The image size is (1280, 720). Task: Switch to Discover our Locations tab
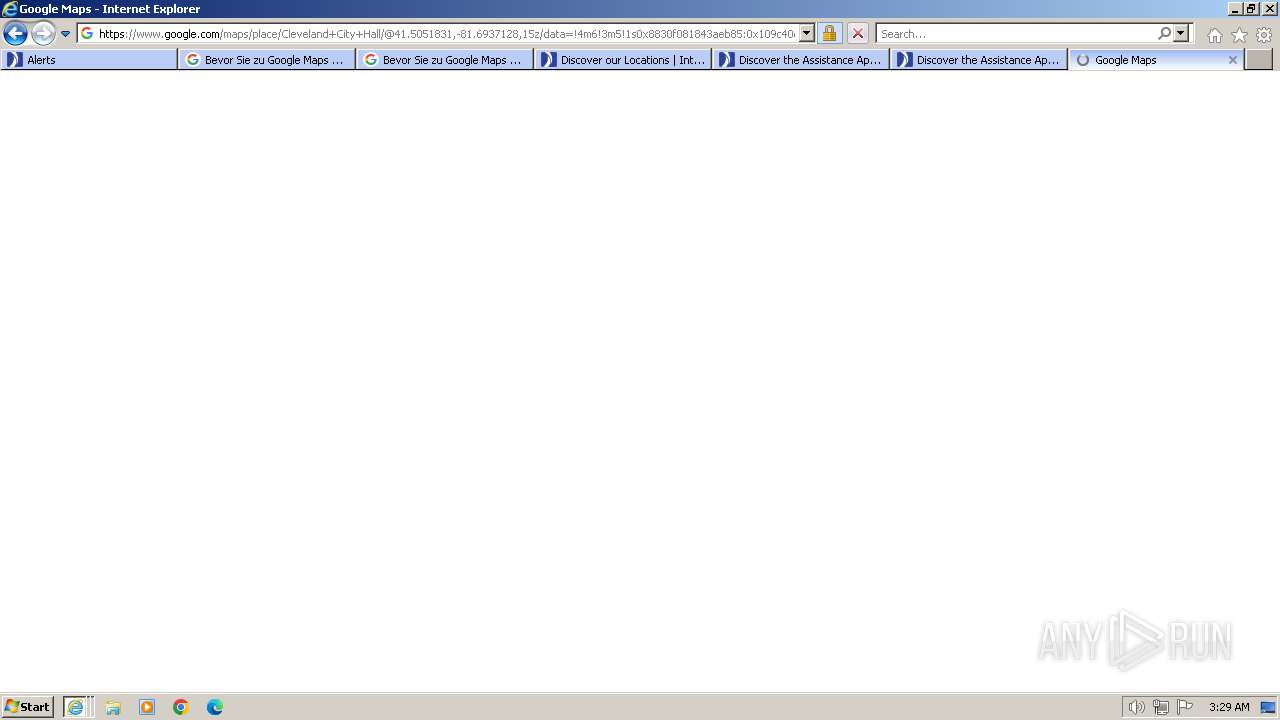click(x=623, y=60)
